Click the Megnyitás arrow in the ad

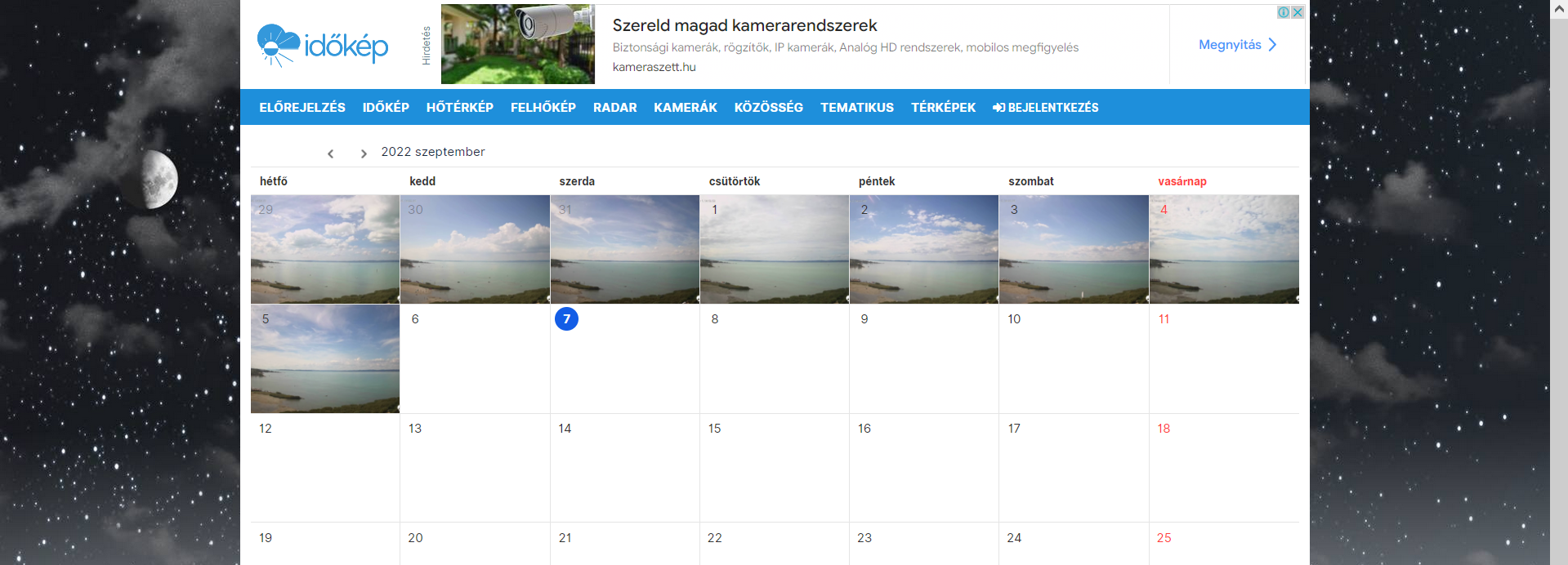coord(1271,45)
